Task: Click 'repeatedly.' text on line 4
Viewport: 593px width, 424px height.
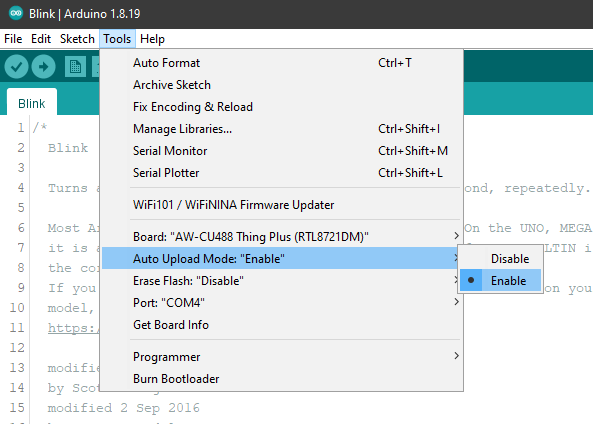Action: pos(547,188)
